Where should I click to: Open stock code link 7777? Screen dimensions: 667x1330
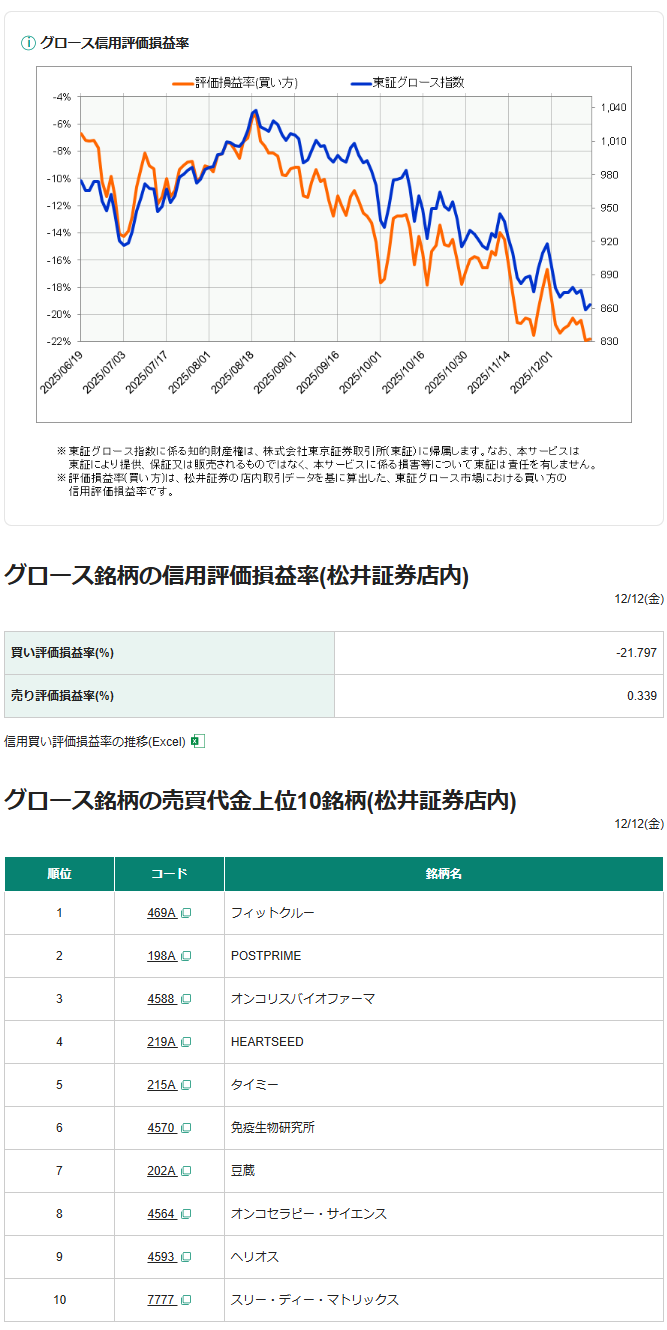click(161, 1300)
